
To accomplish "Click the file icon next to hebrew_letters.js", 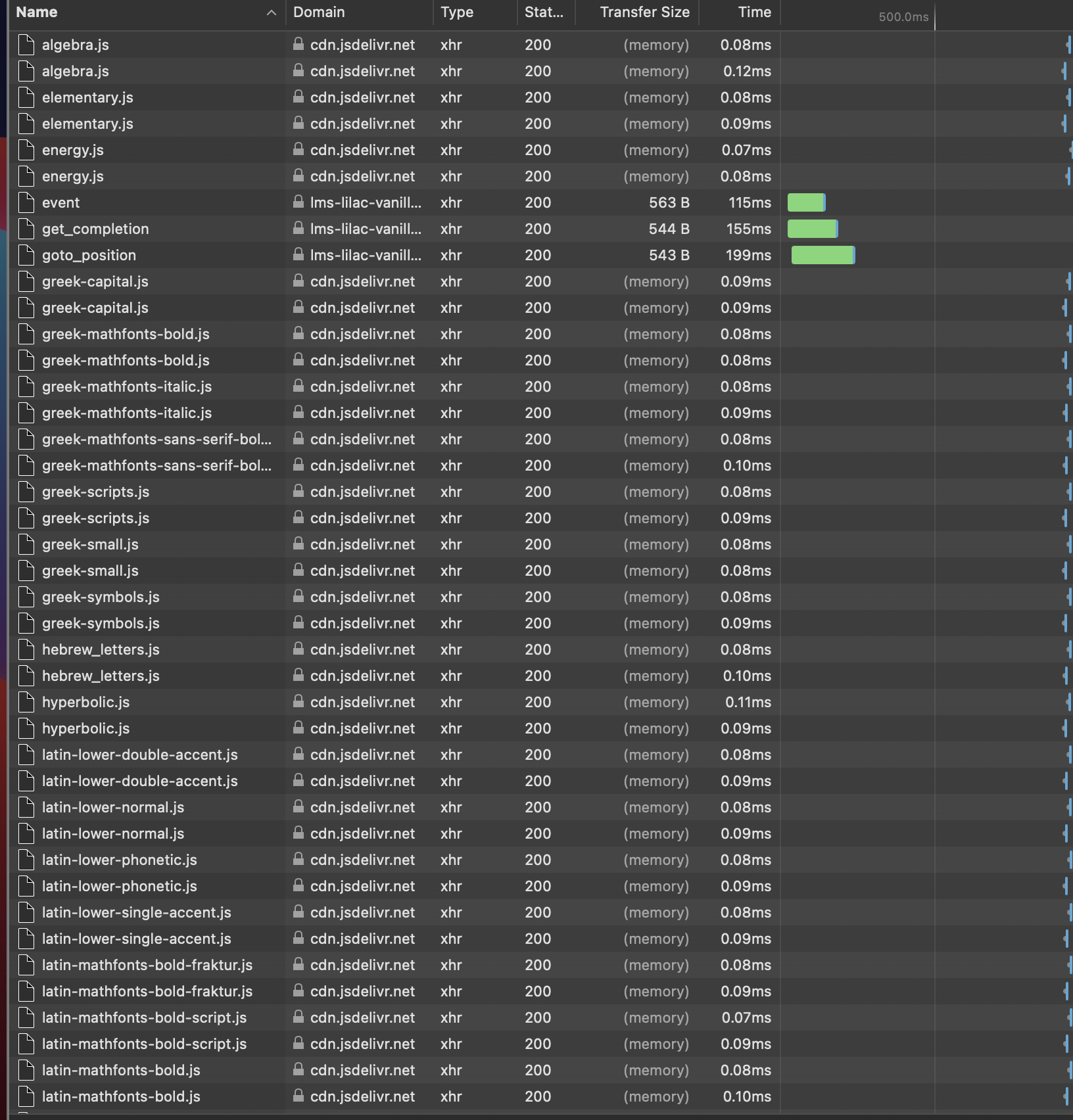I will pos(26,649).
